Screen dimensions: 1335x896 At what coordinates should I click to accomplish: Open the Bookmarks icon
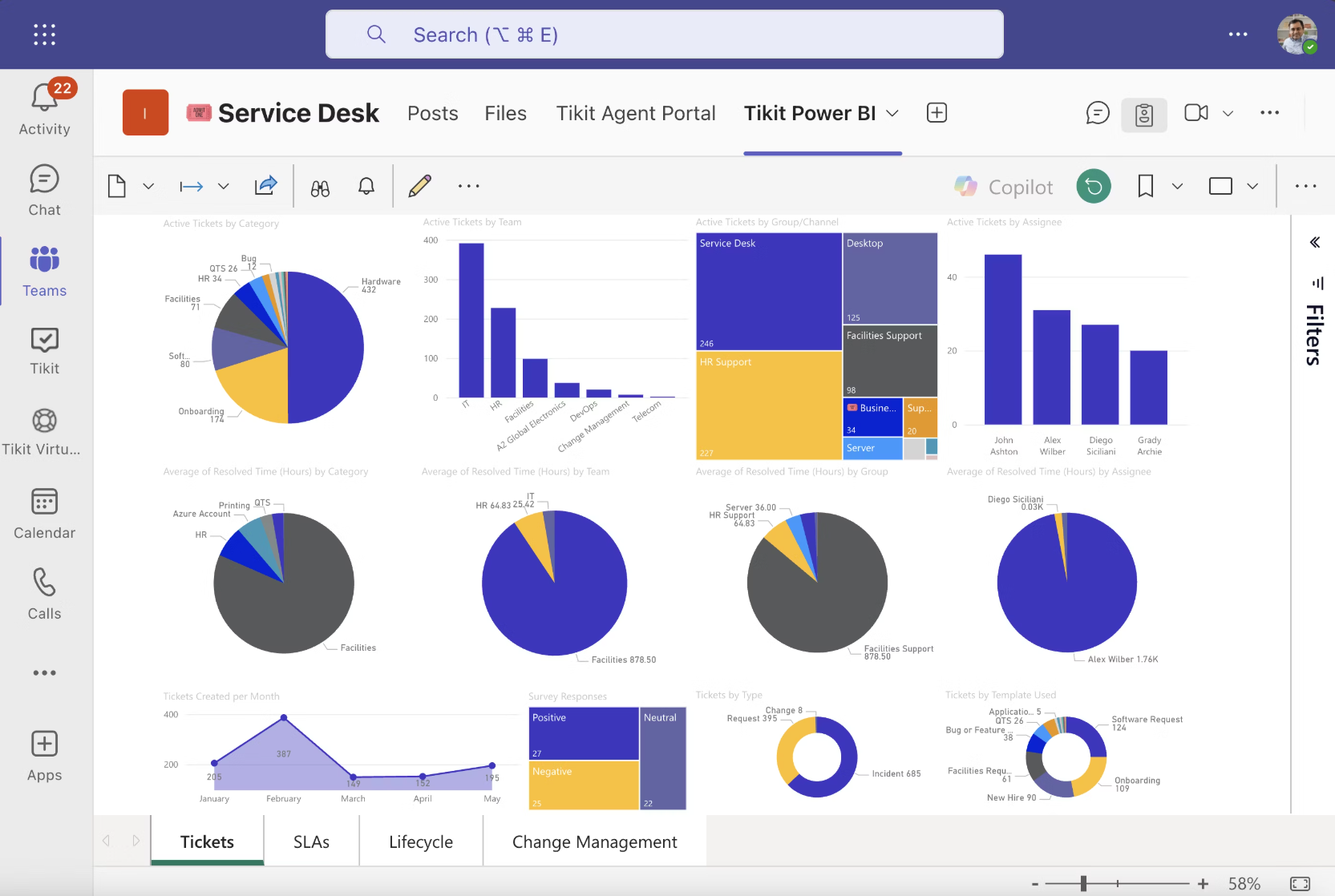(1146, 186)
